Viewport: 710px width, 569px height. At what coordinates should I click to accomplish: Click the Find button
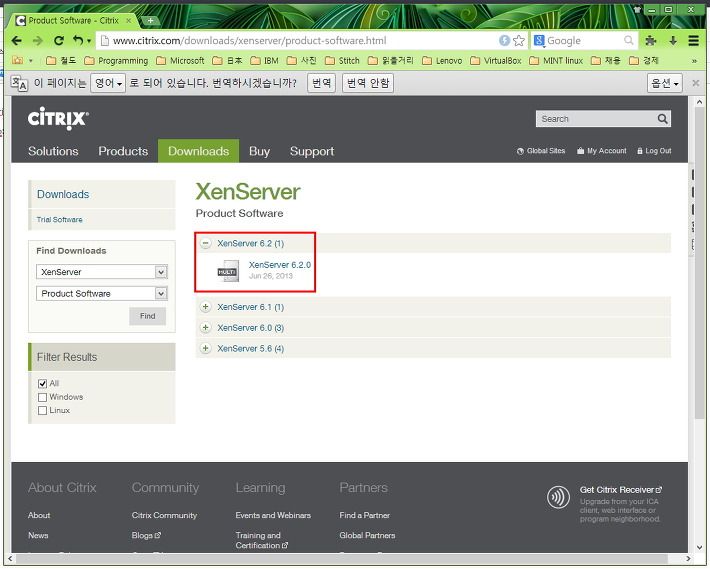(147, 316)
